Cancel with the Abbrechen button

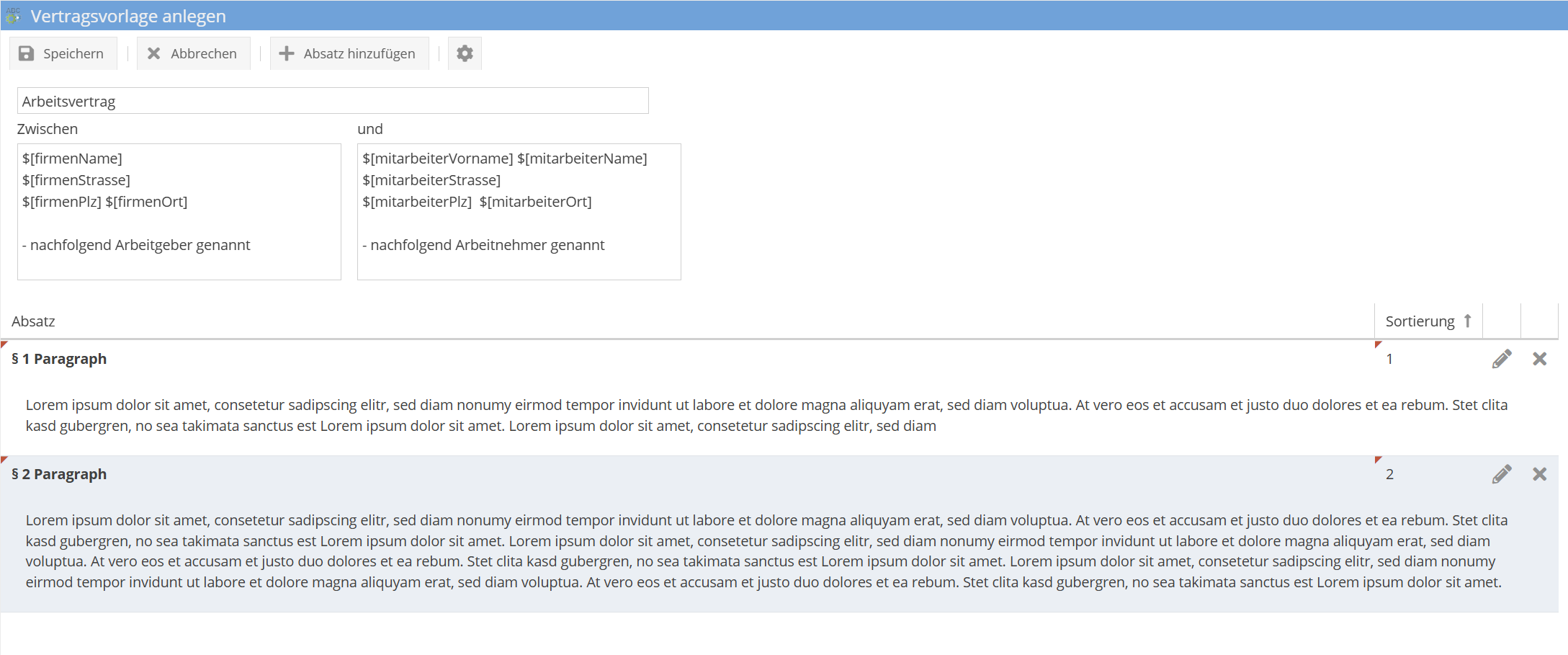coord(193,53)
